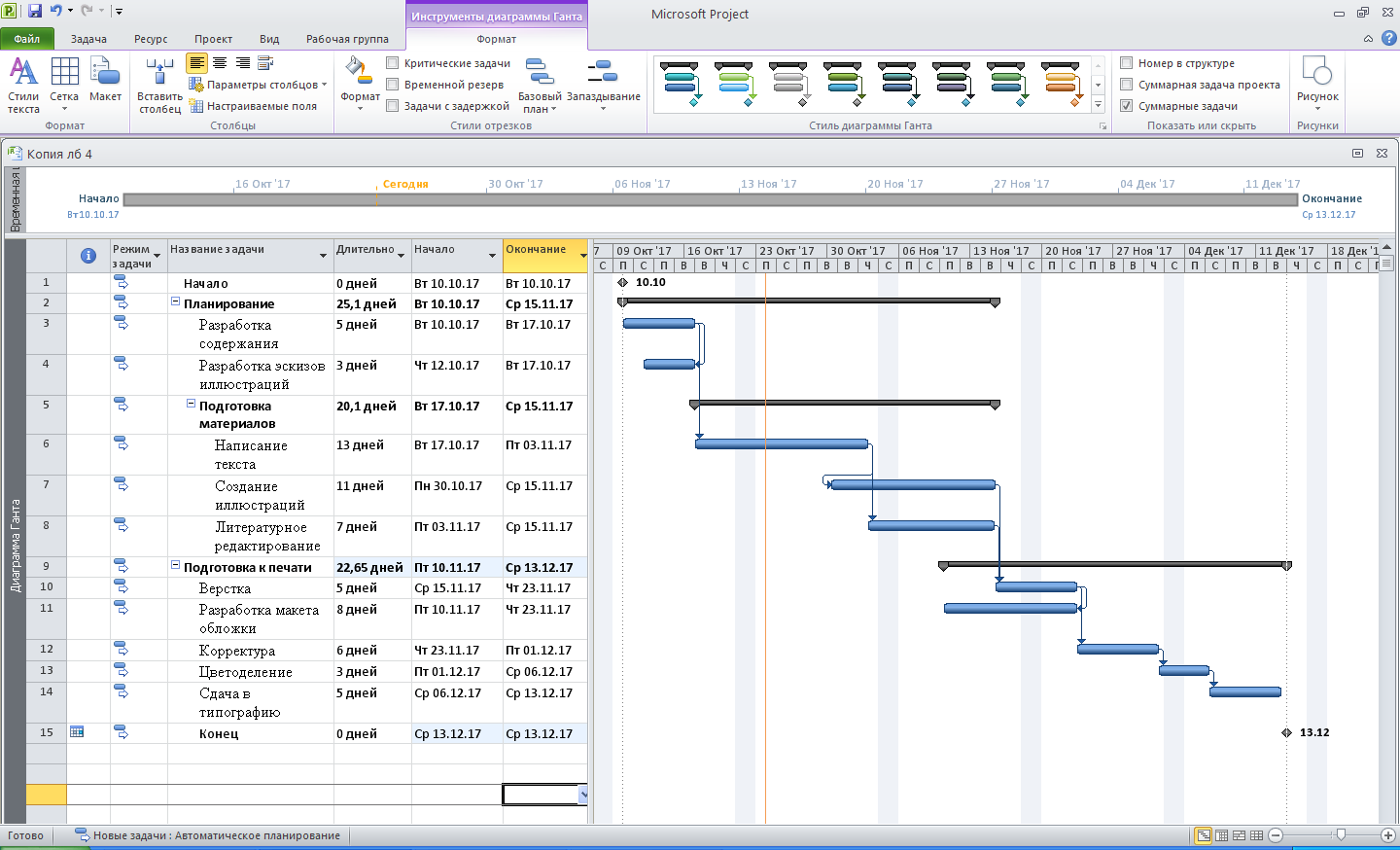Select the Цветоделение task name cell
1400x850 pixels.
pos(250,671)
